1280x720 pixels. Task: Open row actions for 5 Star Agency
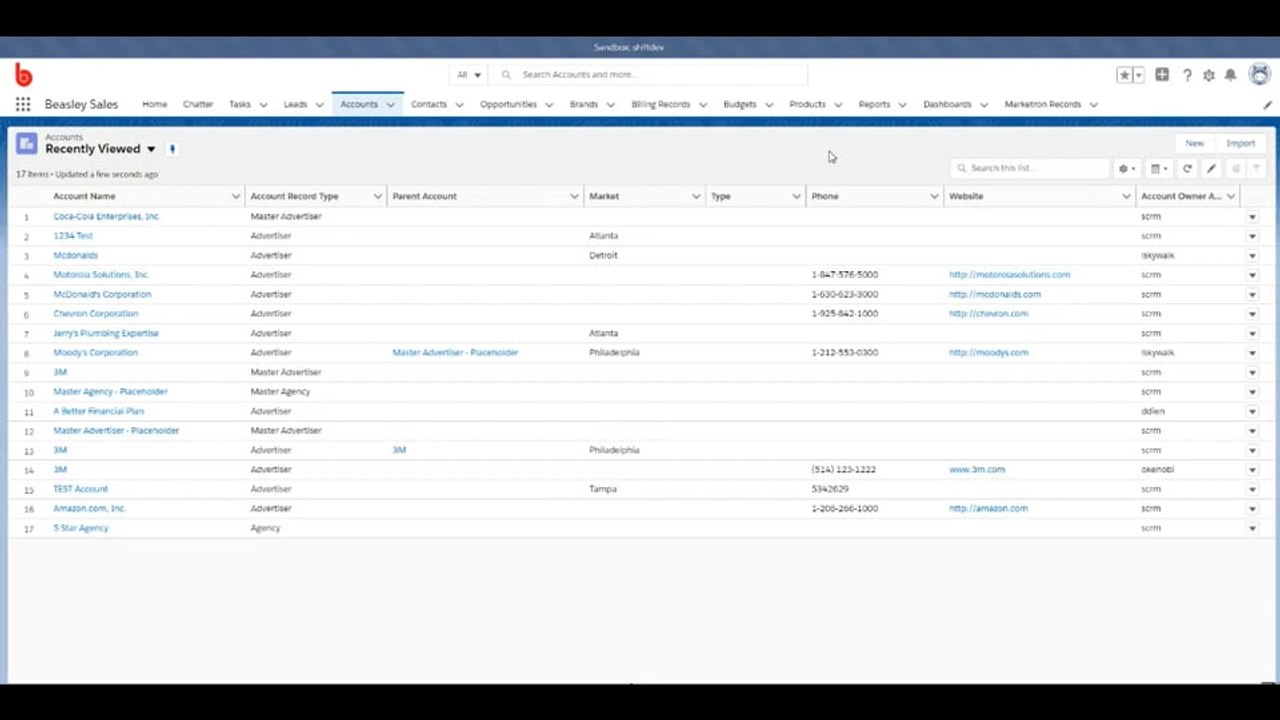point(1252,528)
